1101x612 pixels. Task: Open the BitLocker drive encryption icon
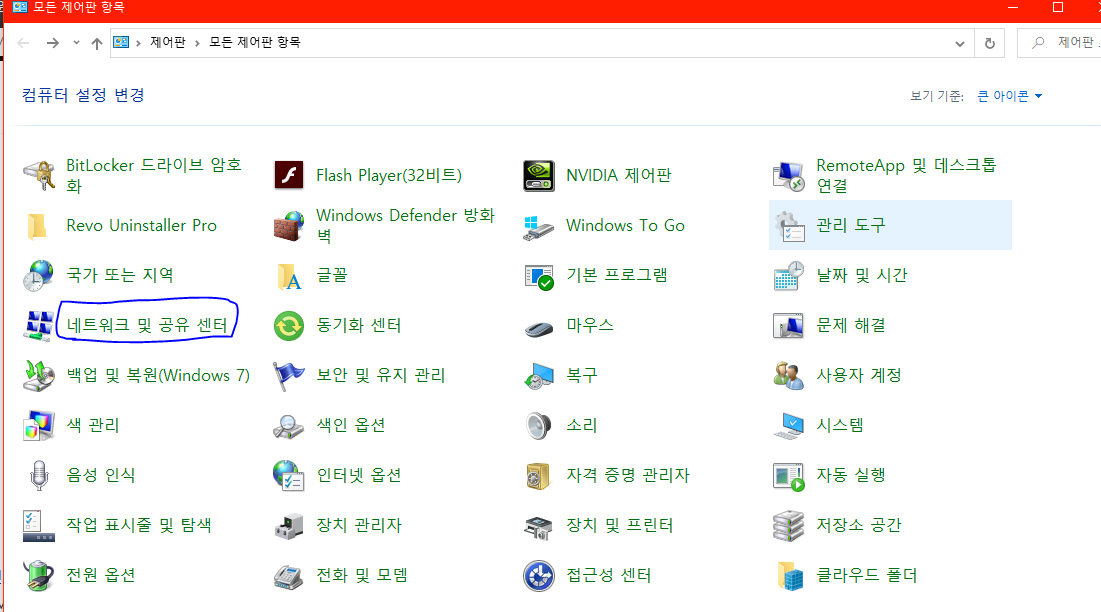click(x=39, y=175)
